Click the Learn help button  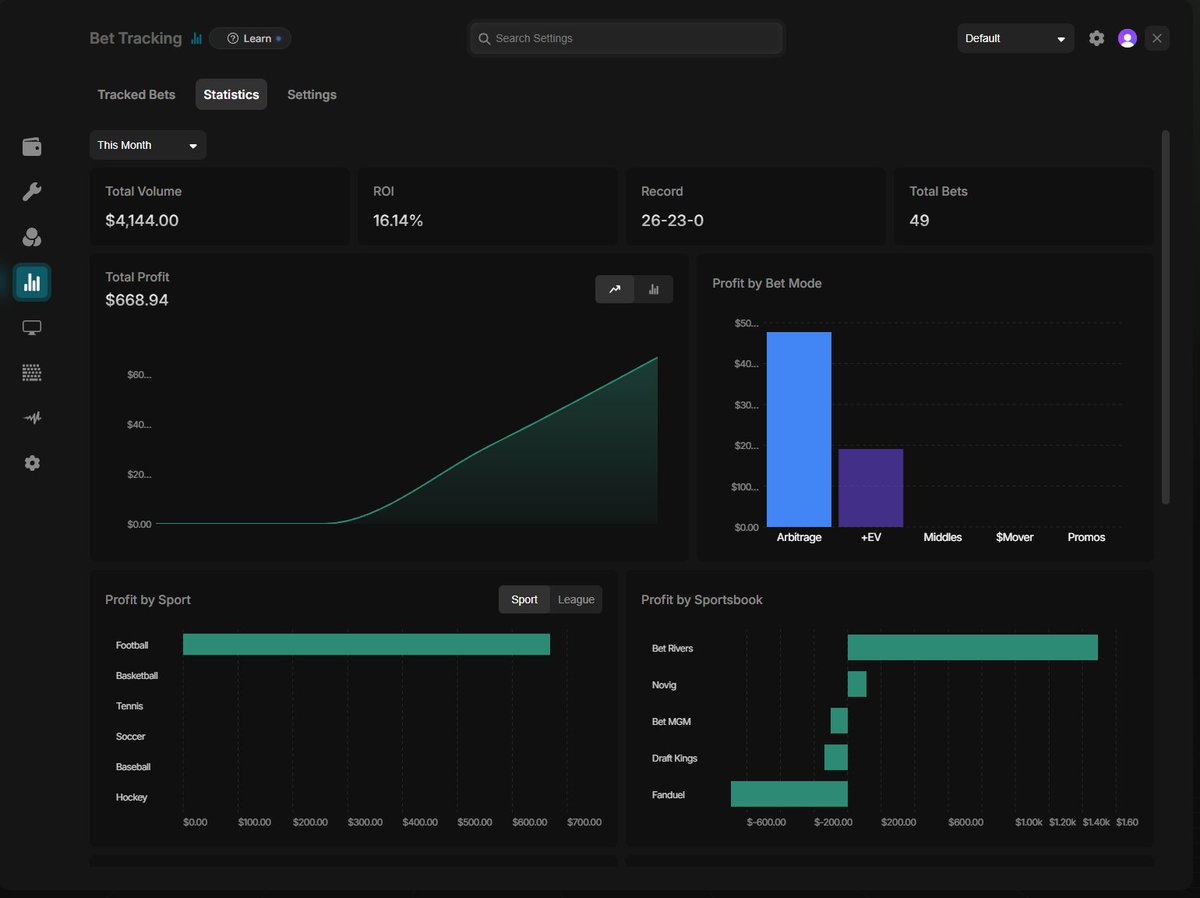coord(250,38)
